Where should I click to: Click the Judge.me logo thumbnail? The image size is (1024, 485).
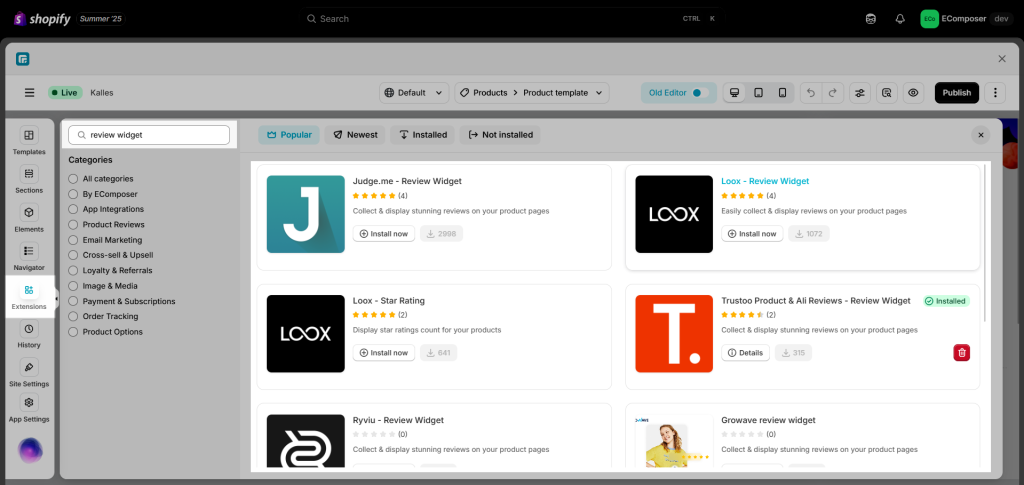(x=306, y=214)
